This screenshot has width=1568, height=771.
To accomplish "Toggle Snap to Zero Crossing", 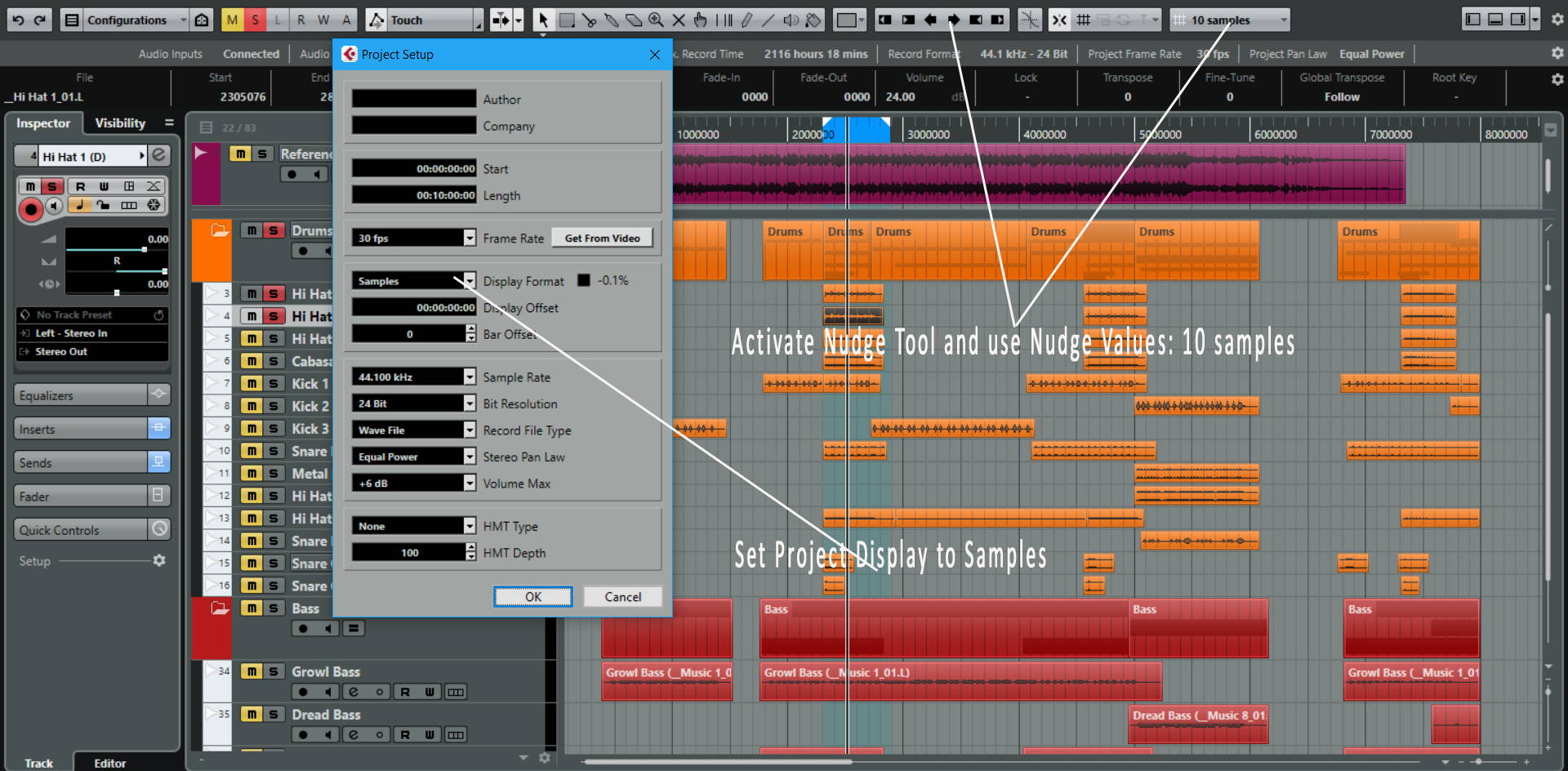I will [1030, 20].
